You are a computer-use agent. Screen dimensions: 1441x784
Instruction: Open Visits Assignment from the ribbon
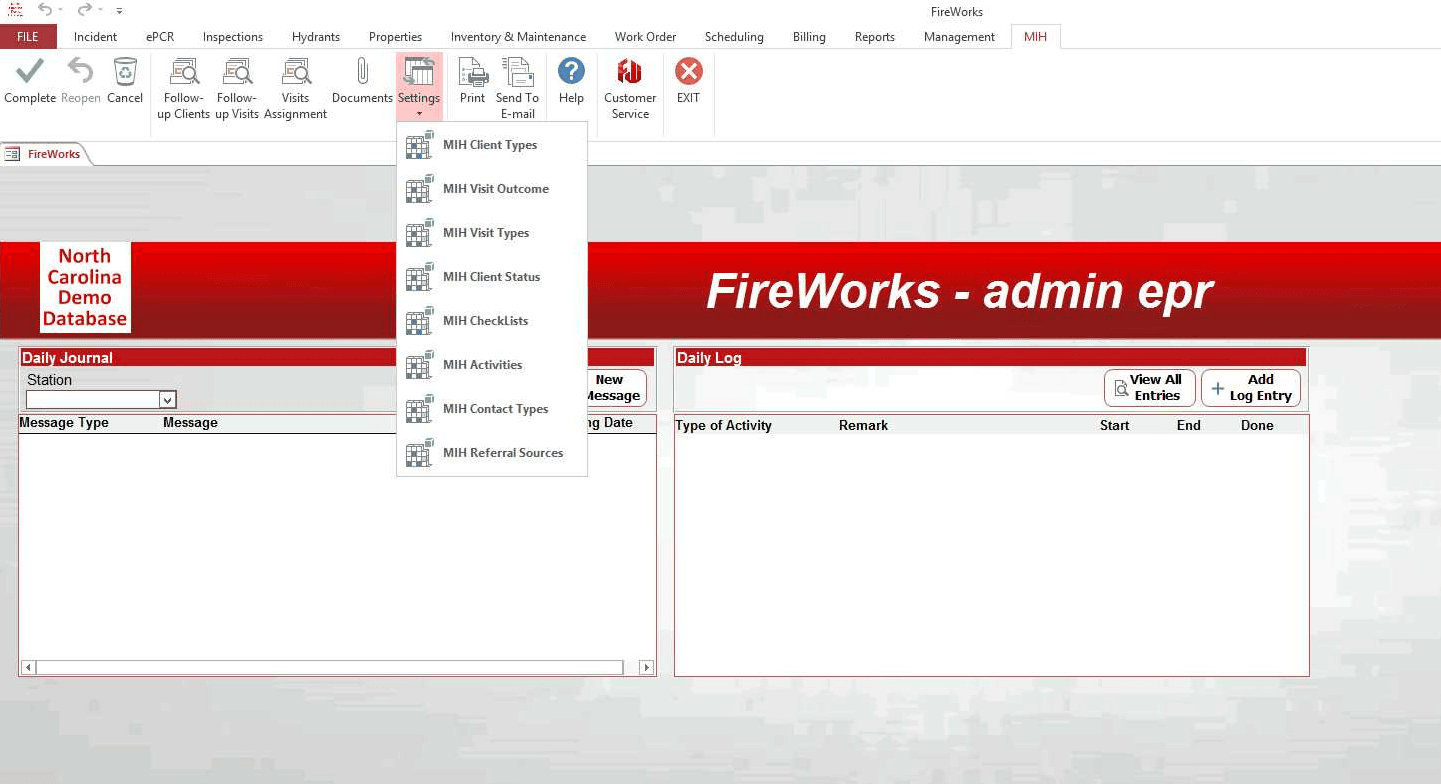tap(295, 88)
